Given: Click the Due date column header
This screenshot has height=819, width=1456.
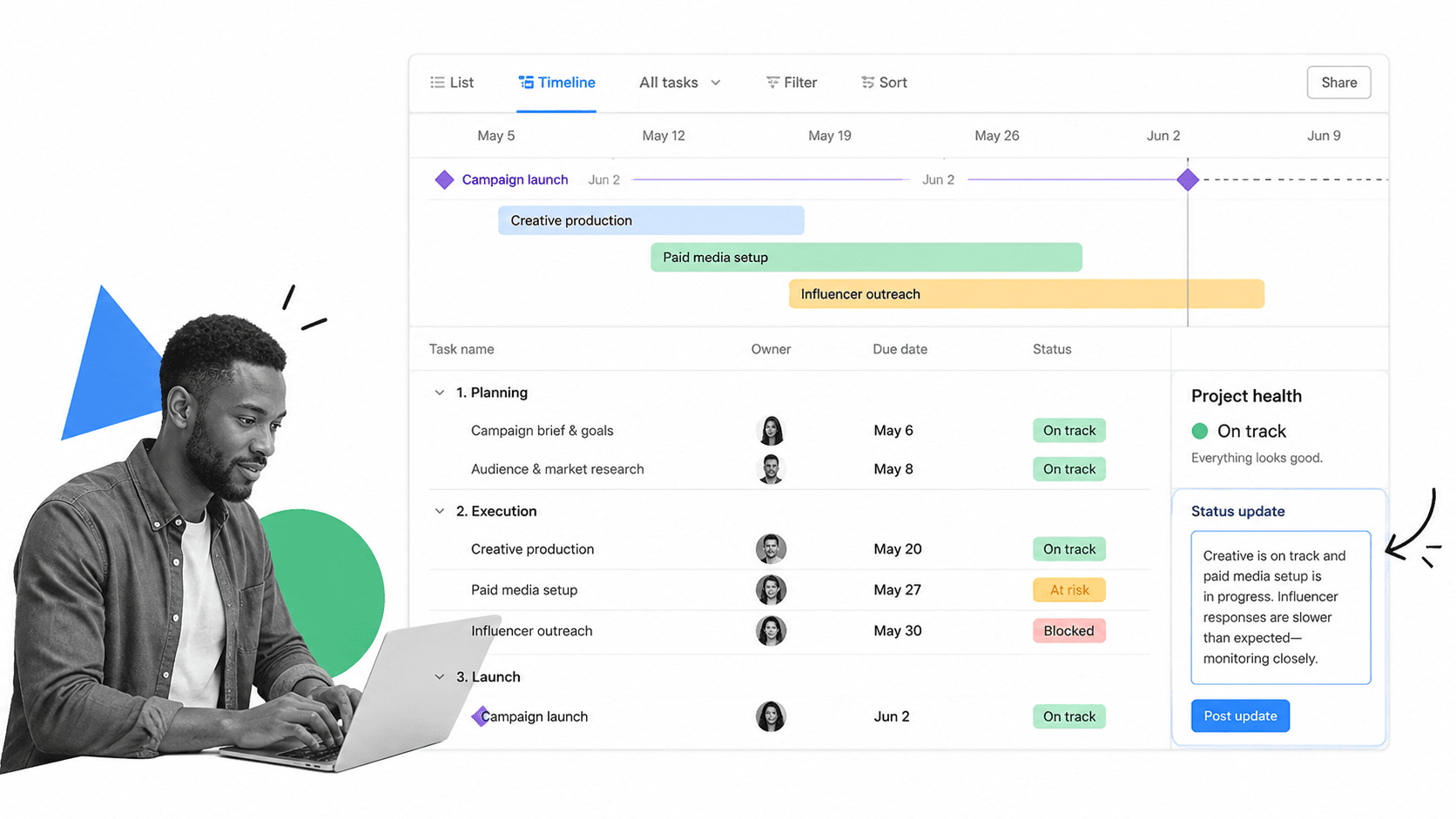Looking at the screenshot, I should pyautogui.click(x=900, y=349).
